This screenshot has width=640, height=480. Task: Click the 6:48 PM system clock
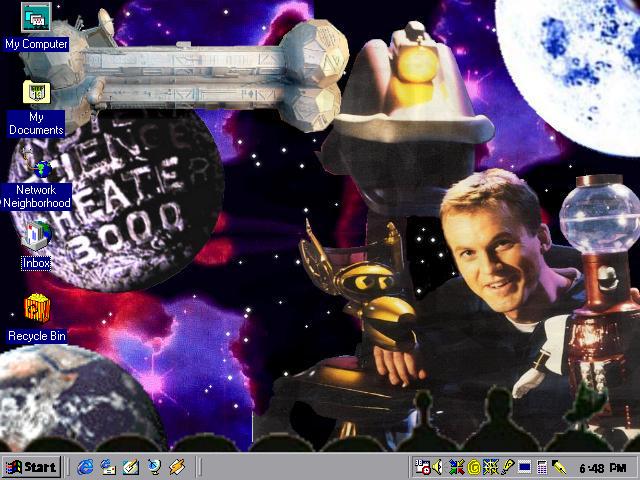point(602,468)
